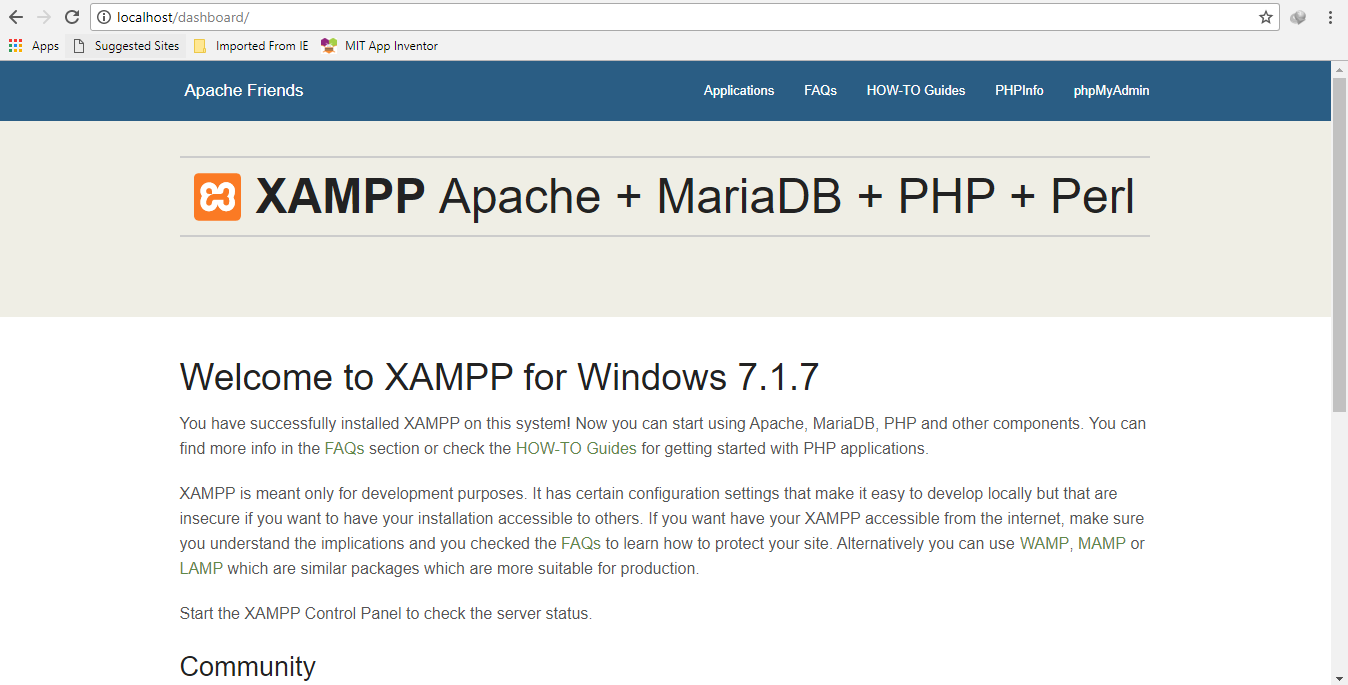Click the Community heading

(x=248, y=666)
